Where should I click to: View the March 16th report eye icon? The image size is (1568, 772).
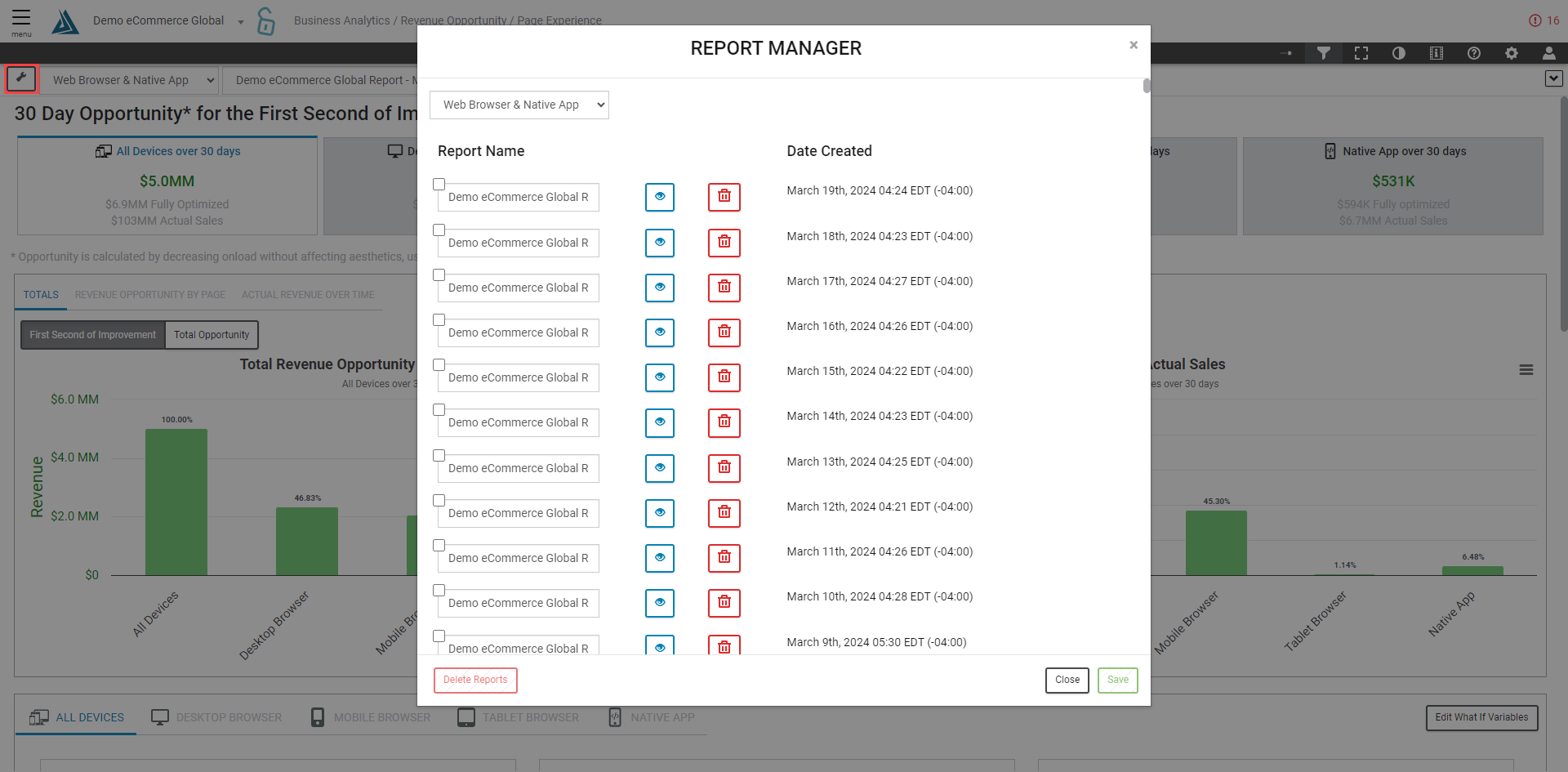pyautogui.click(x=660, y=332)
